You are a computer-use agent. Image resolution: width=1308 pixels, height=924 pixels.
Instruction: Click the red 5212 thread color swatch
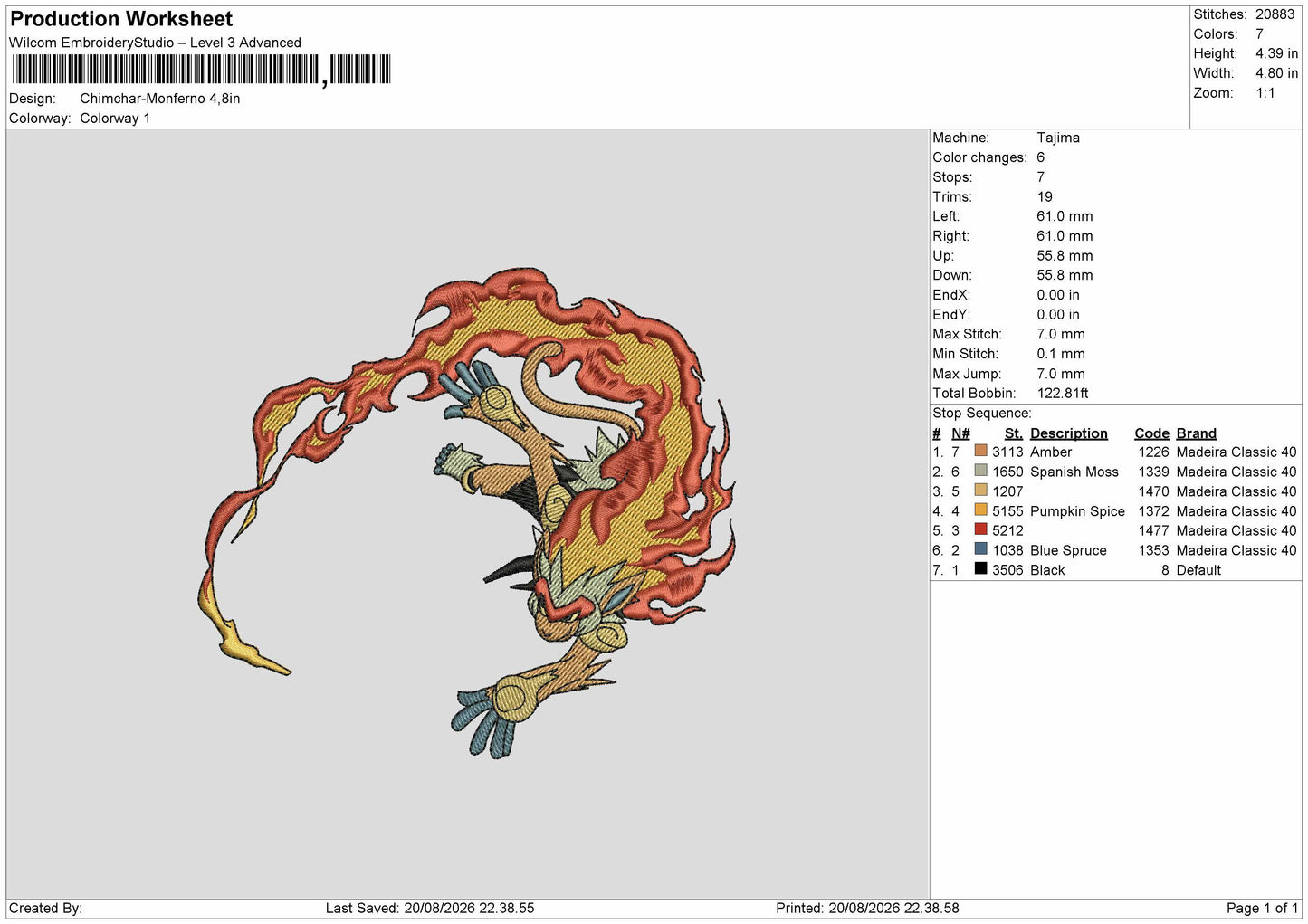point(980,529)
